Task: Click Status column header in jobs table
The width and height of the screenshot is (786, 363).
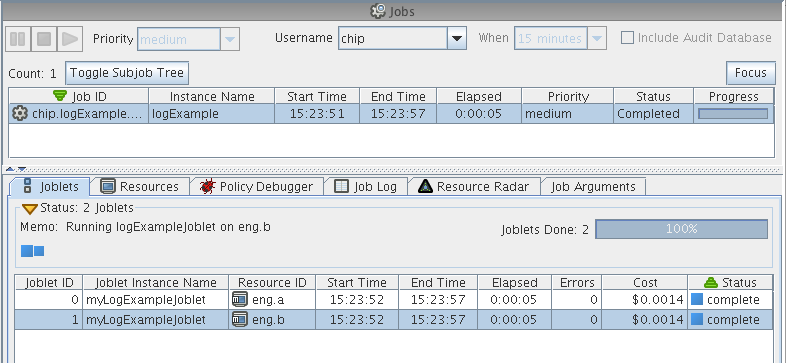Action: [x=653, y=96]
